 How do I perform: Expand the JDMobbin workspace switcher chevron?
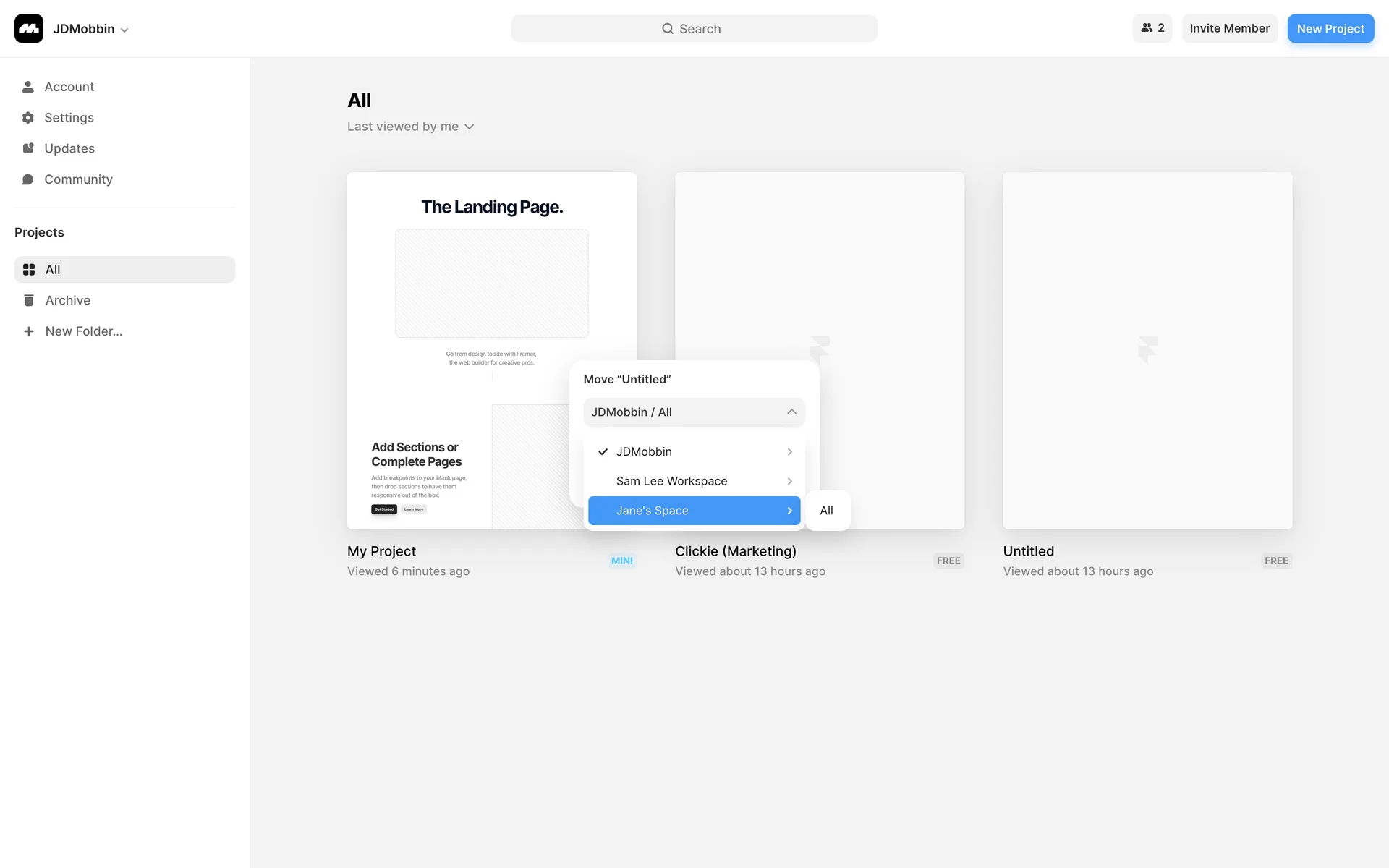[x=124, y=30]
